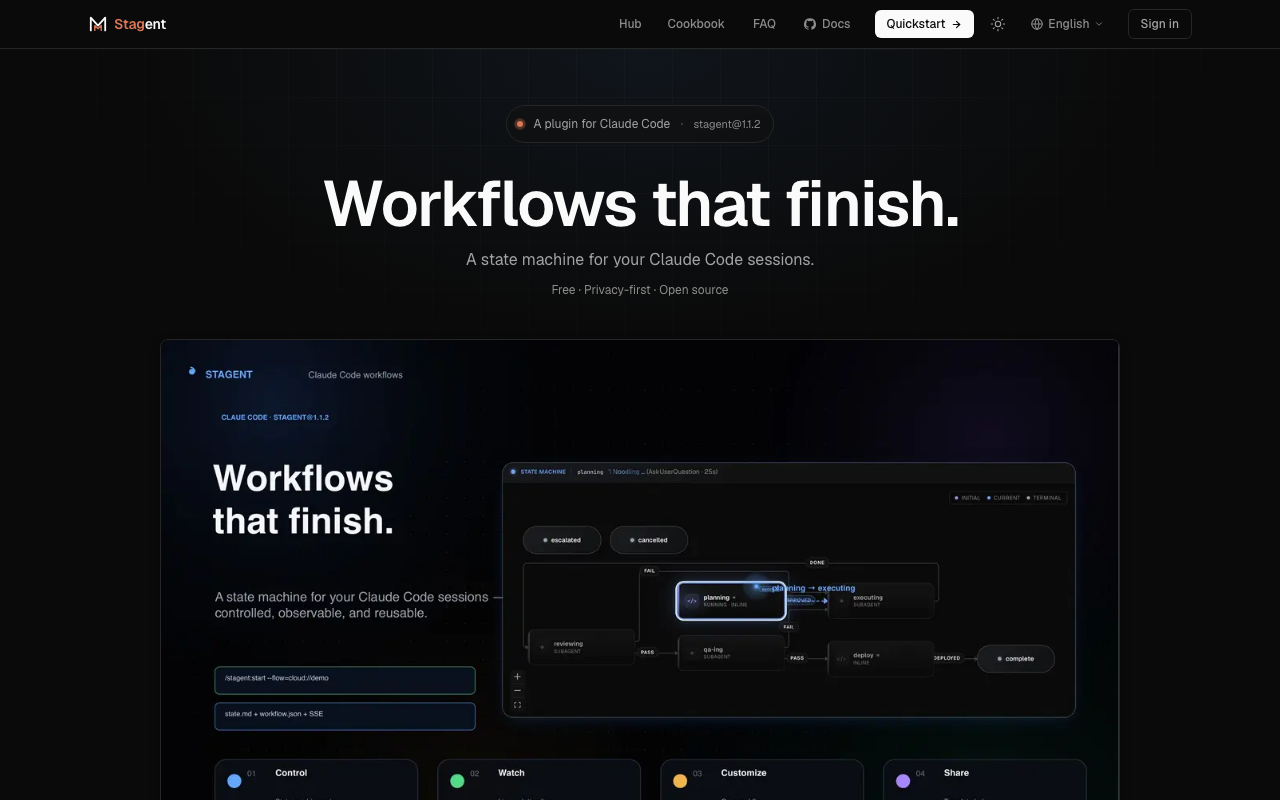Expand the English language dropdown

[1067, 24]
